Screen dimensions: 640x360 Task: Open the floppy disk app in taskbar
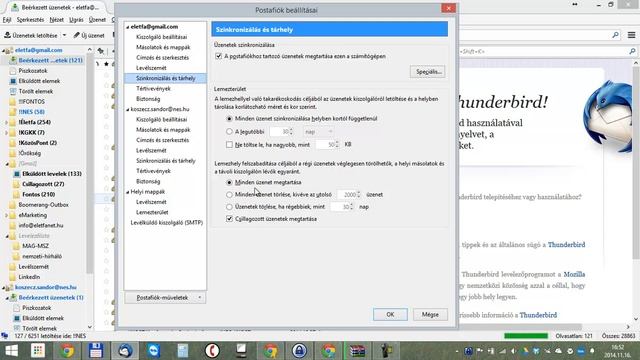[96, 351]
